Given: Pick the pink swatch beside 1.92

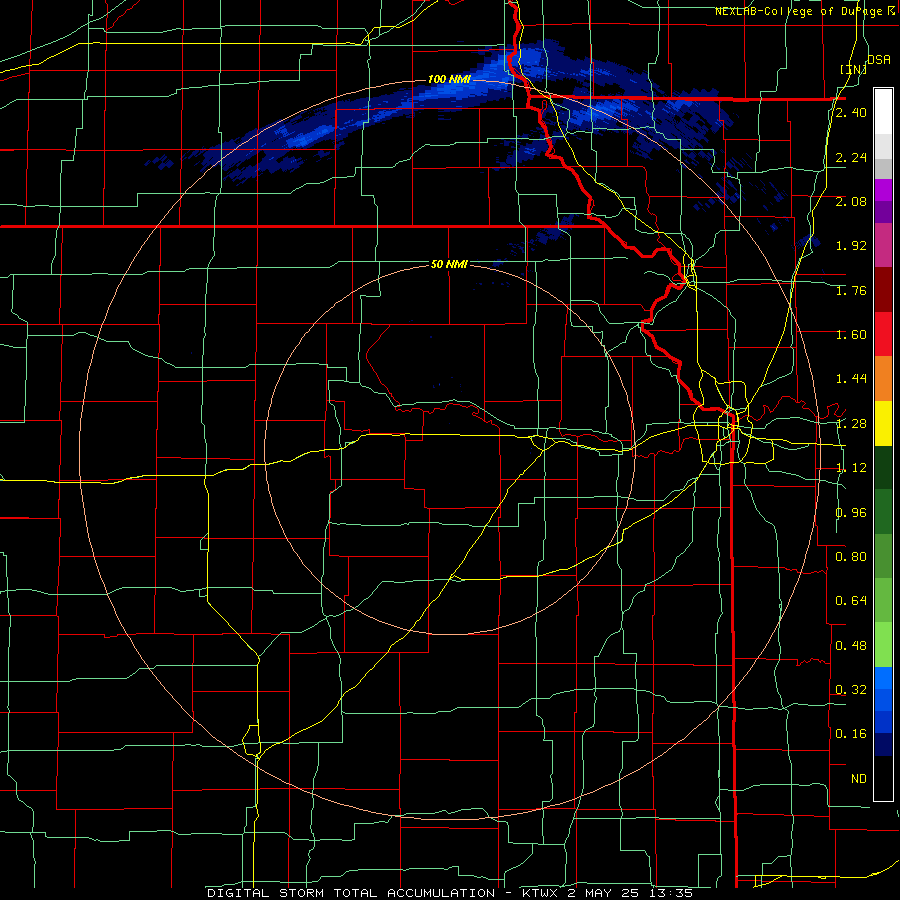Looking at the screenshot, I should (x=883, y=245).
